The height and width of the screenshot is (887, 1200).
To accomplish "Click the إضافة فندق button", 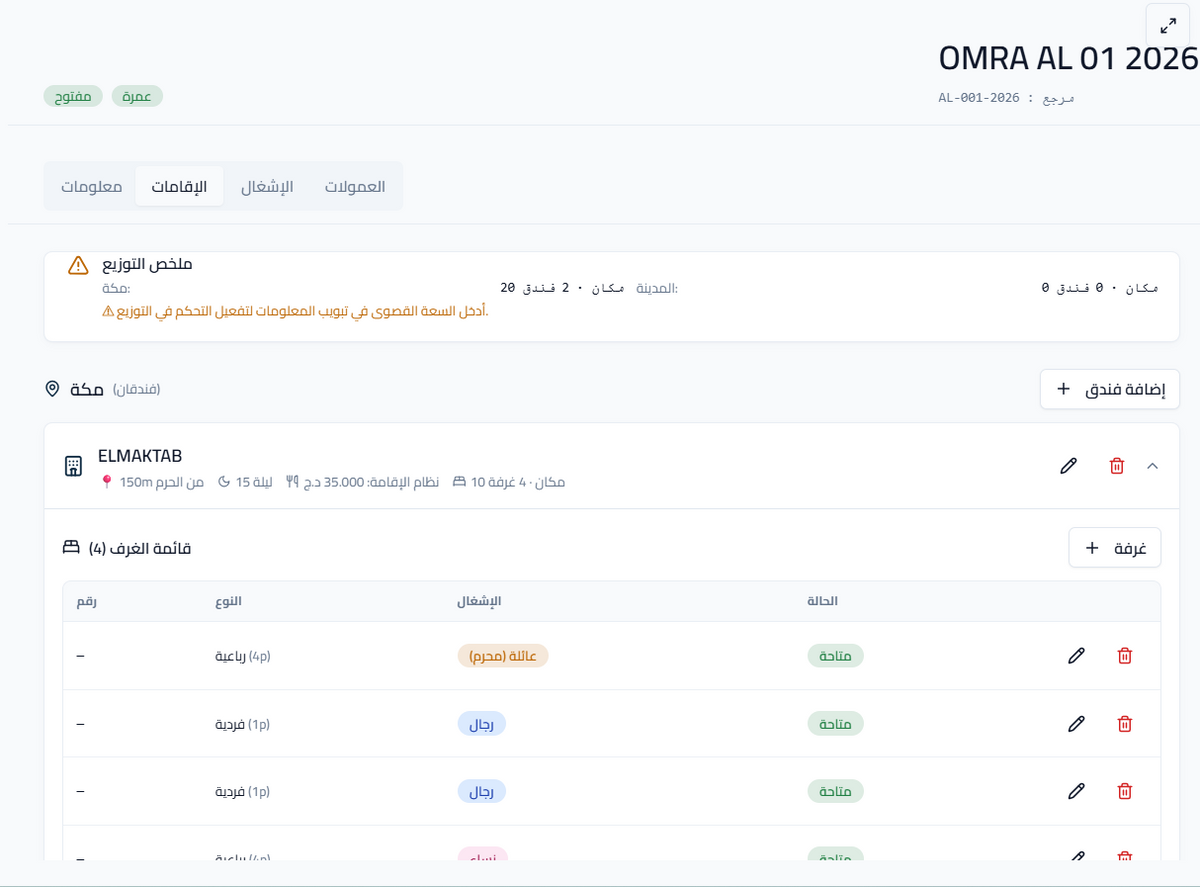I will tap(1110, 389).
